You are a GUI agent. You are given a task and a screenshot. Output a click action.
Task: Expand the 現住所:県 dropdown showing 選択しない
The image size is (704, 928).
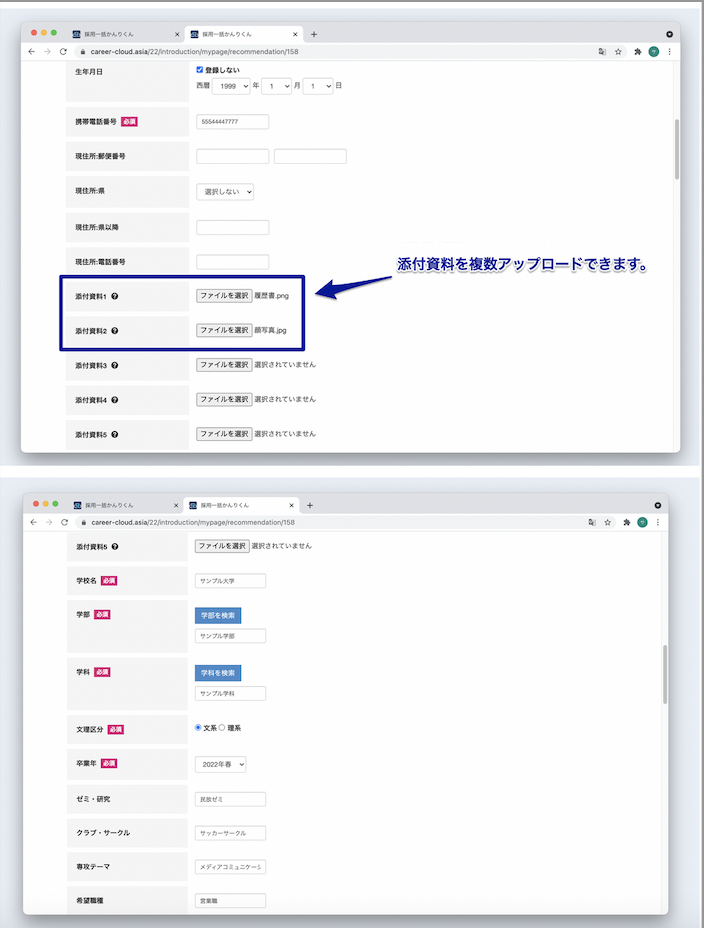point(225,191)
